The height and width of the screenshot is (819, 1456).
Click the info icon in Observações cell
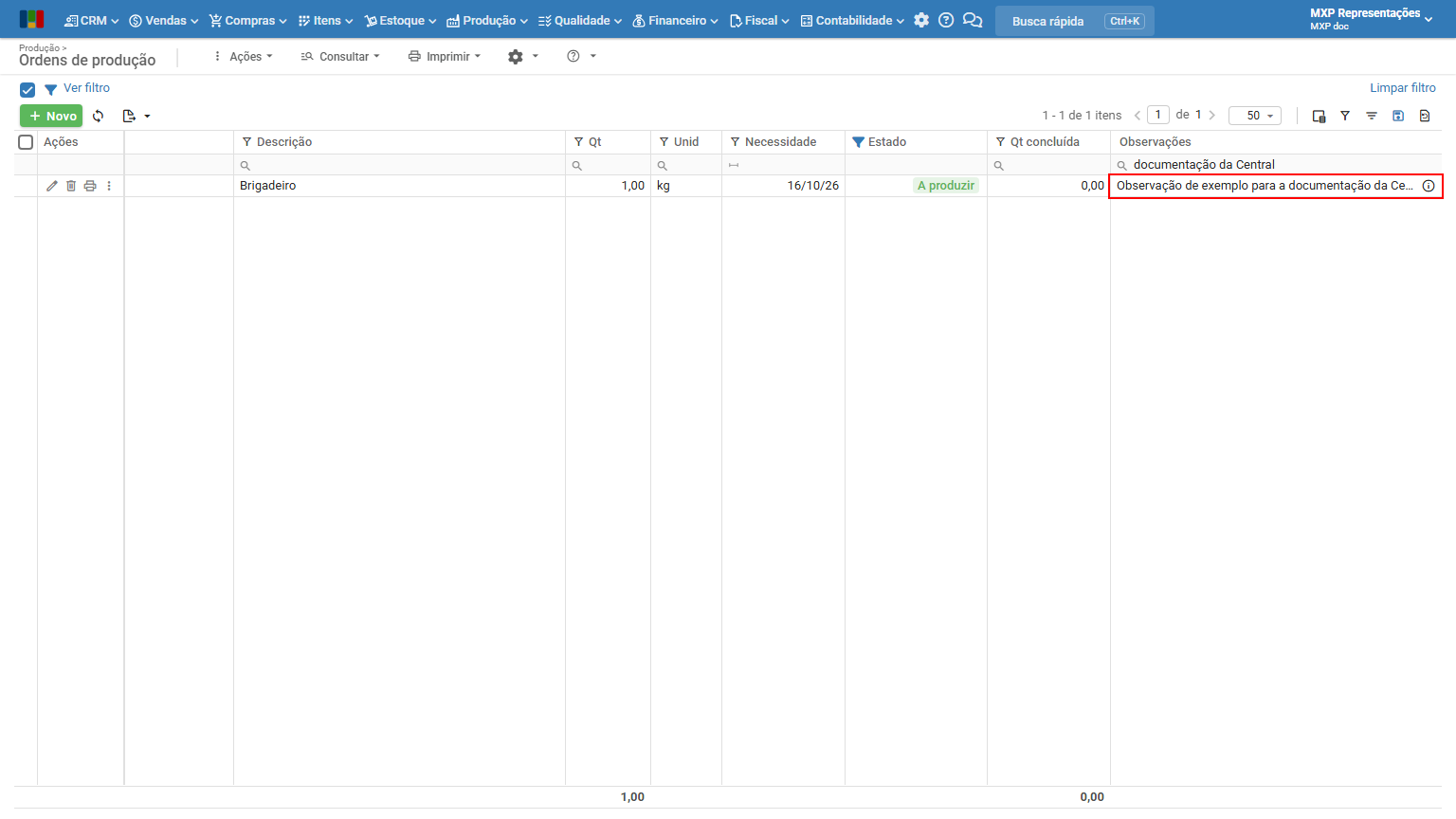(1429, 186)
